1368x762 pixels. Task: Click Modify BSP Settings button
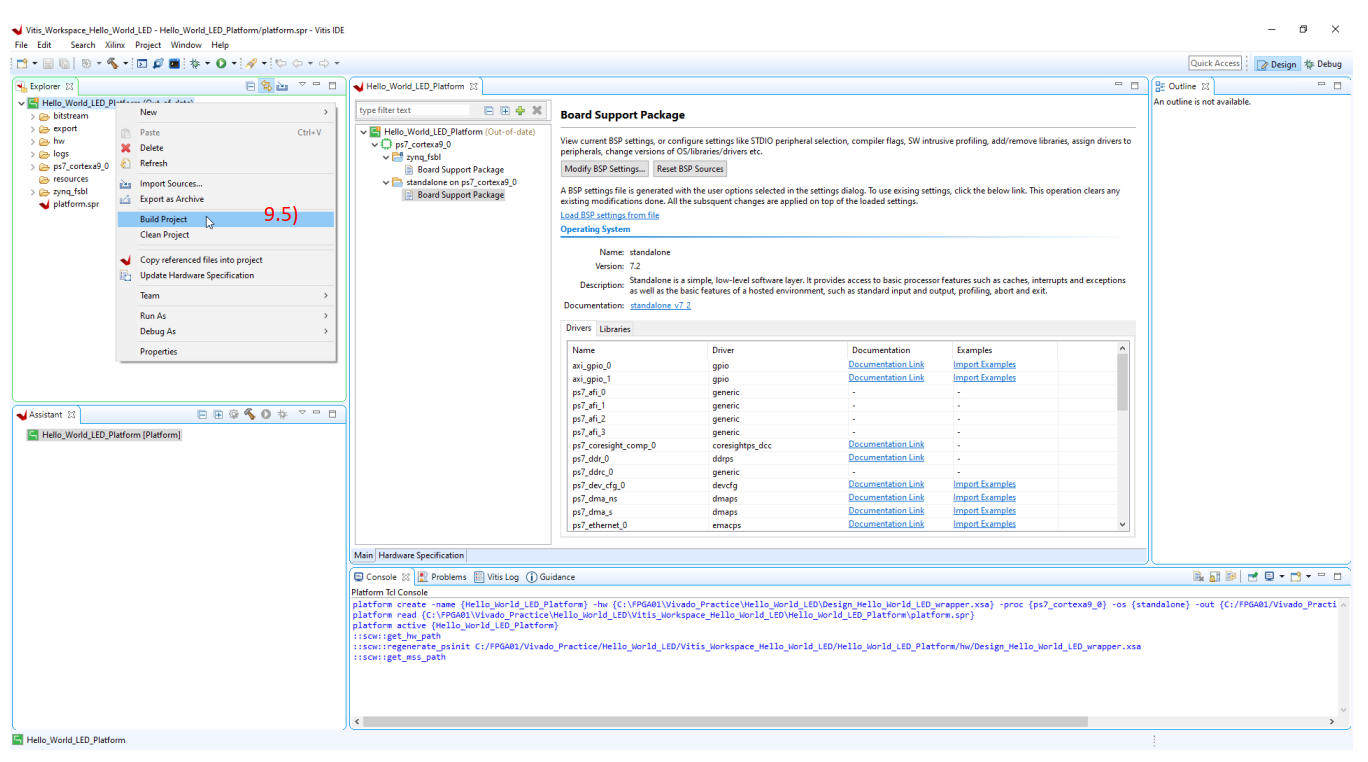point(605,168)
